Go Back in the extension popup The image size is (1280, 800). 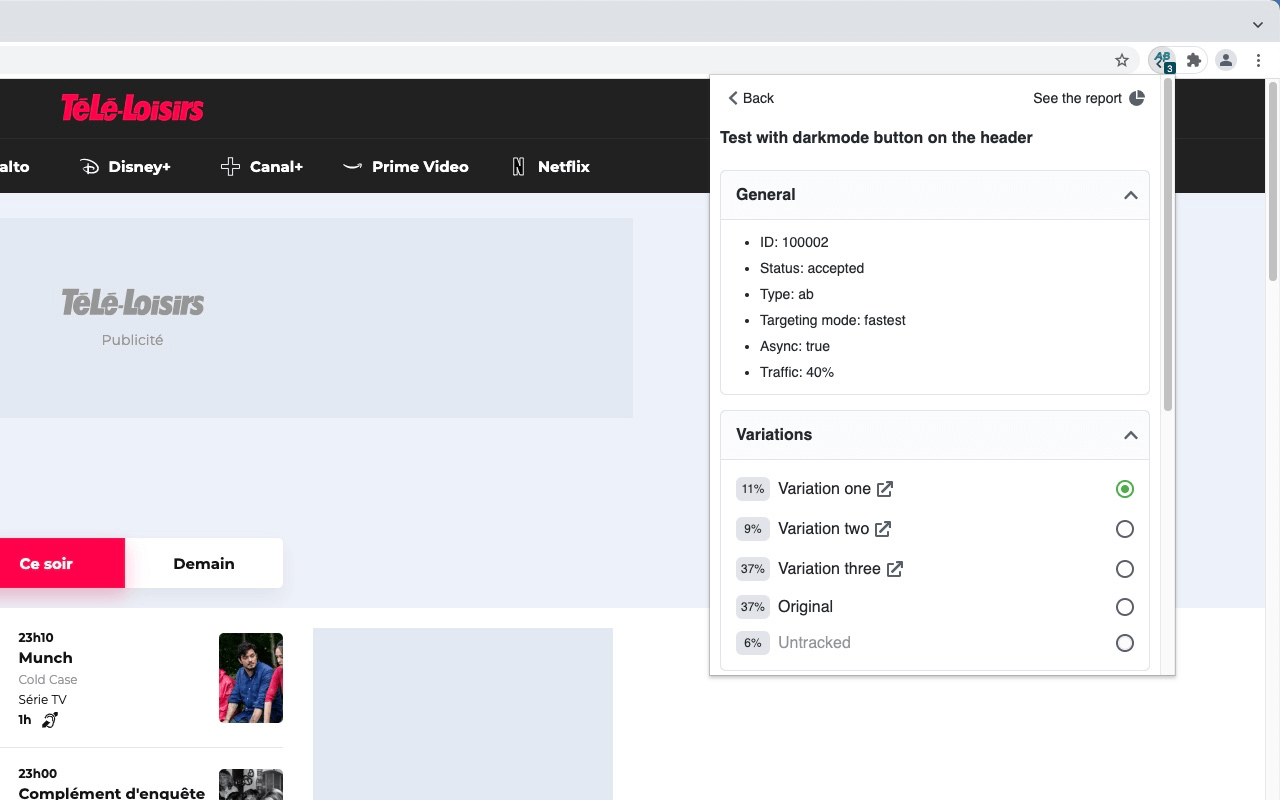point(751,98)
